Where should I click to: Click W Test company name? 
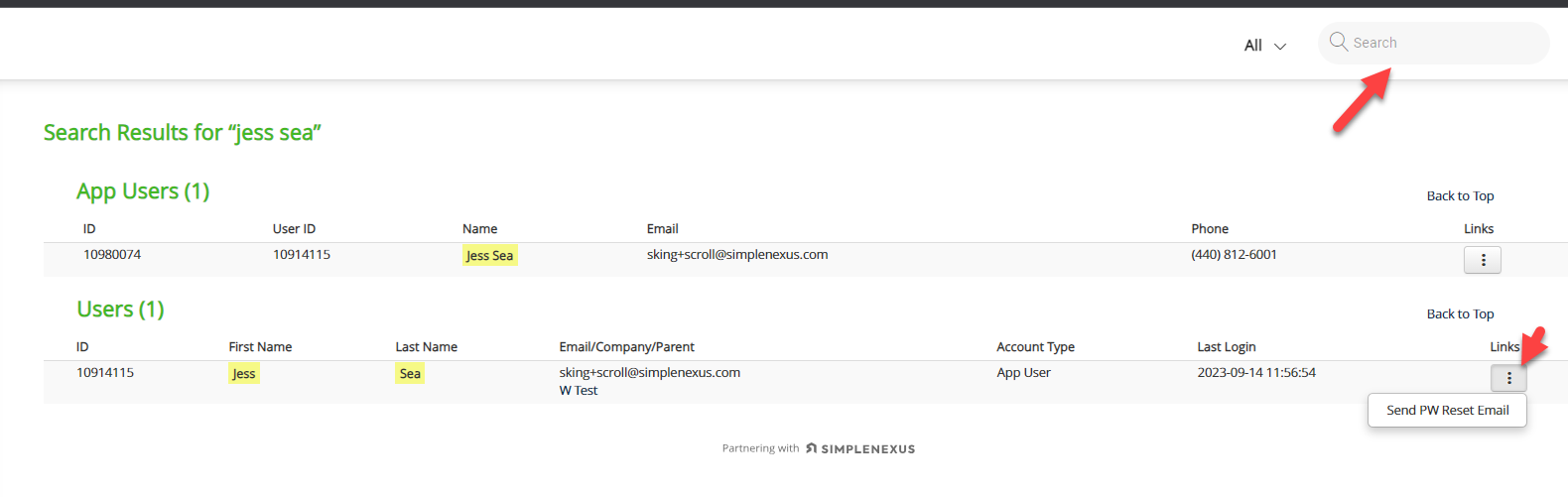tap(579, 391)
